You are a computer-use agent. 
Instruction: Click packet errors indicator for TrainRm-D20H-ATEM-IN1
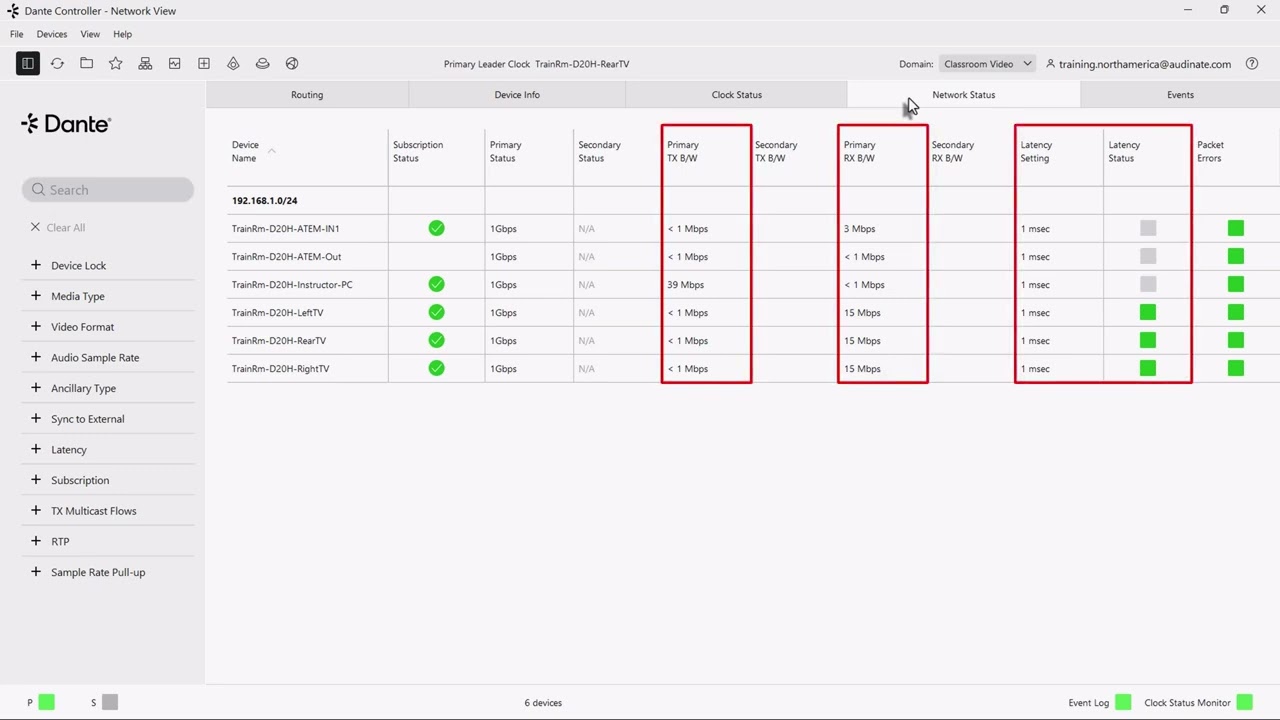(1236, 229)
